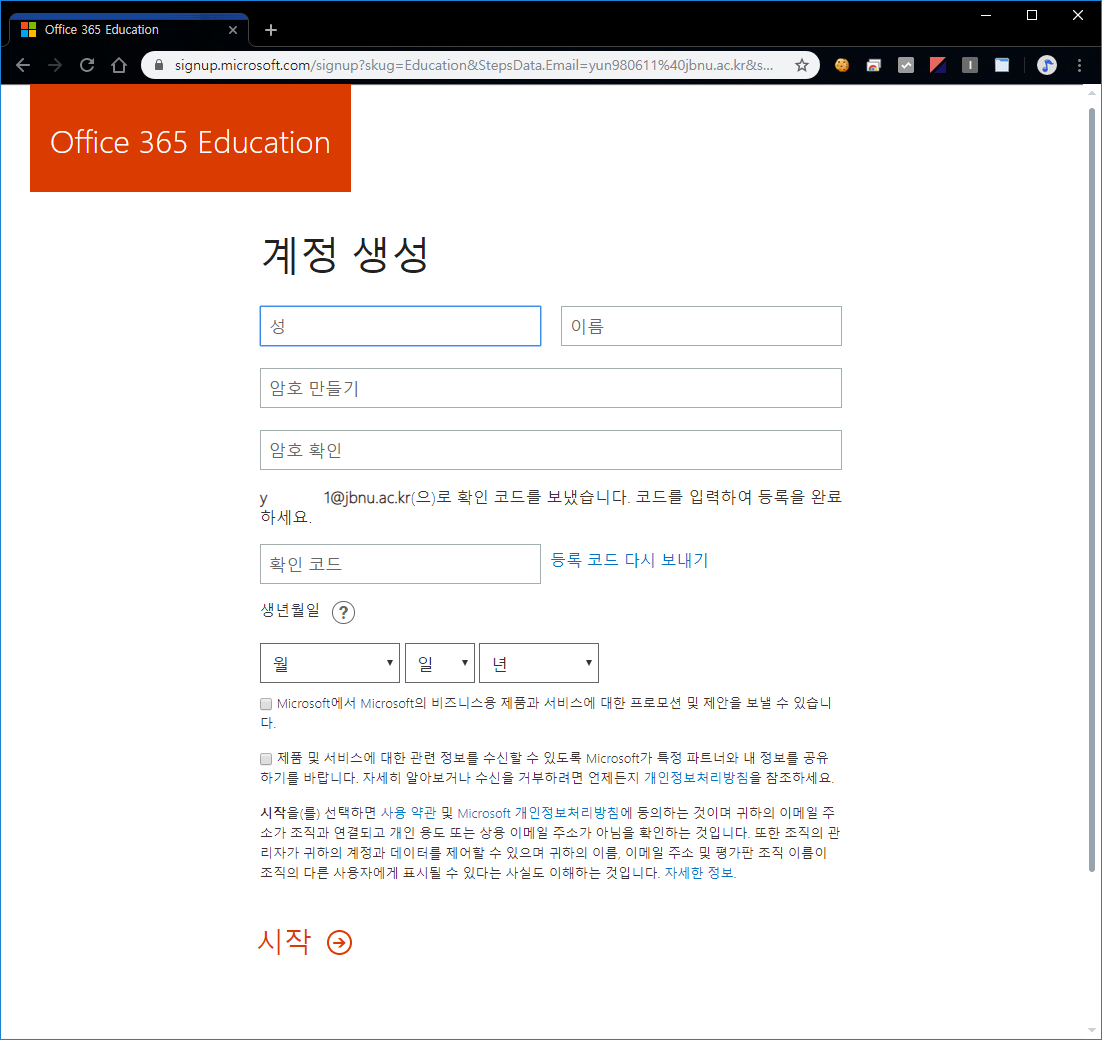The image size is (1102, 1040).
Task: Focus the 성 last name field
Action: pos(401,326)
